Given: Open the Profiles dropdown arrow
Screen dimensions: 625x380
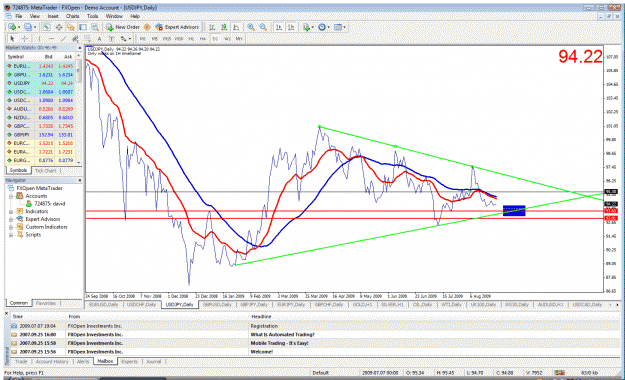Looking at the screenshot, I should (x=35, y=27).
